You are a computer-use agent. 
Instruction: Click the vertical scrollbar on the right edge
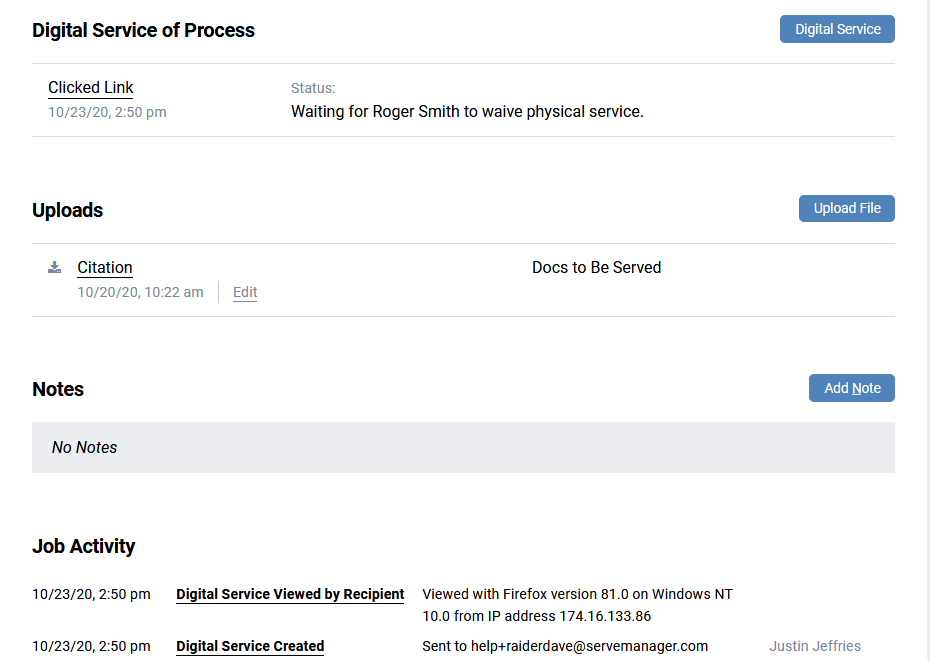925,330
